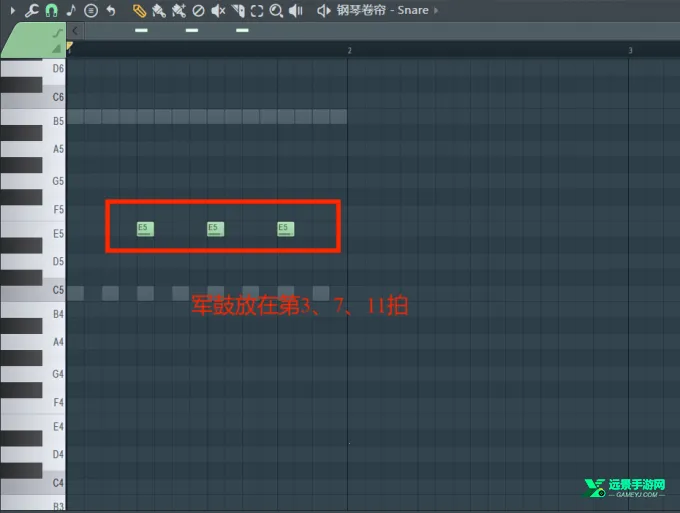
Task: Click the '钢琴卷帘 - Snare' title
Action: tap(382, 10)
